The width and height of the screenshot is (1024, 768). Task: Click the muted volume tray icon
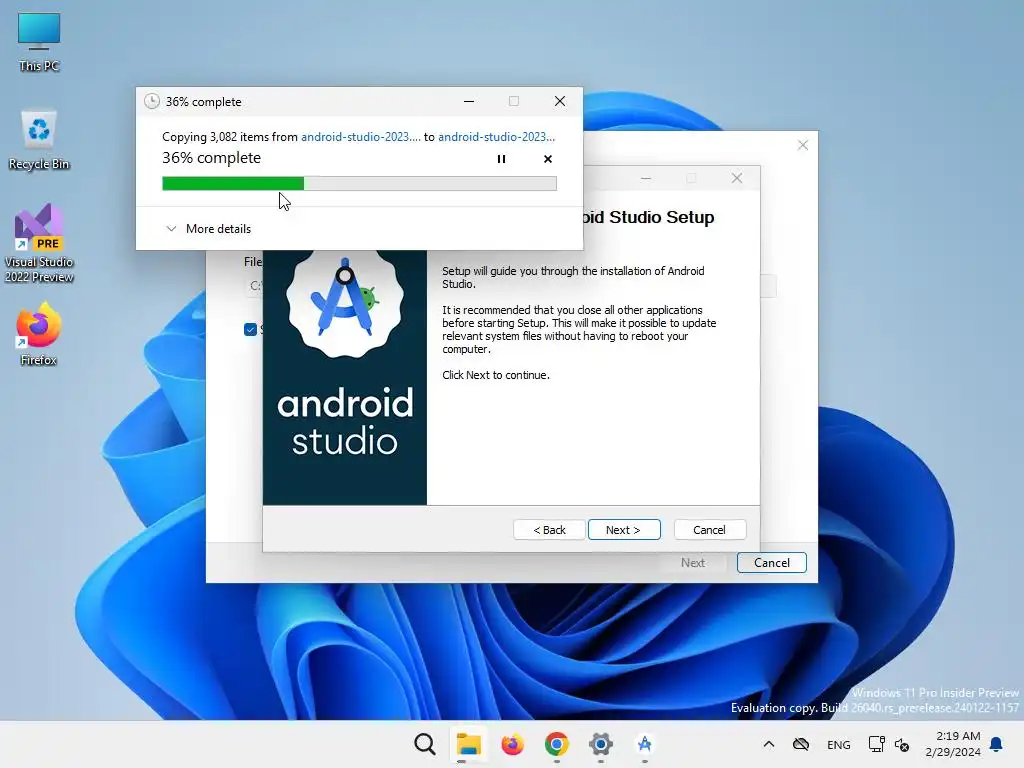[902, 744]
